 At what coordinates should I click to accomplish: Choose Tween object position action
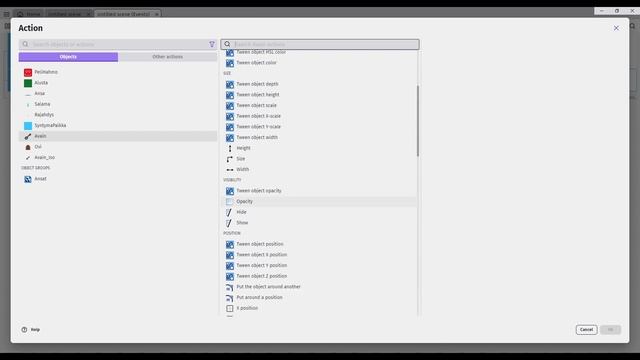(x=319, y=244)
